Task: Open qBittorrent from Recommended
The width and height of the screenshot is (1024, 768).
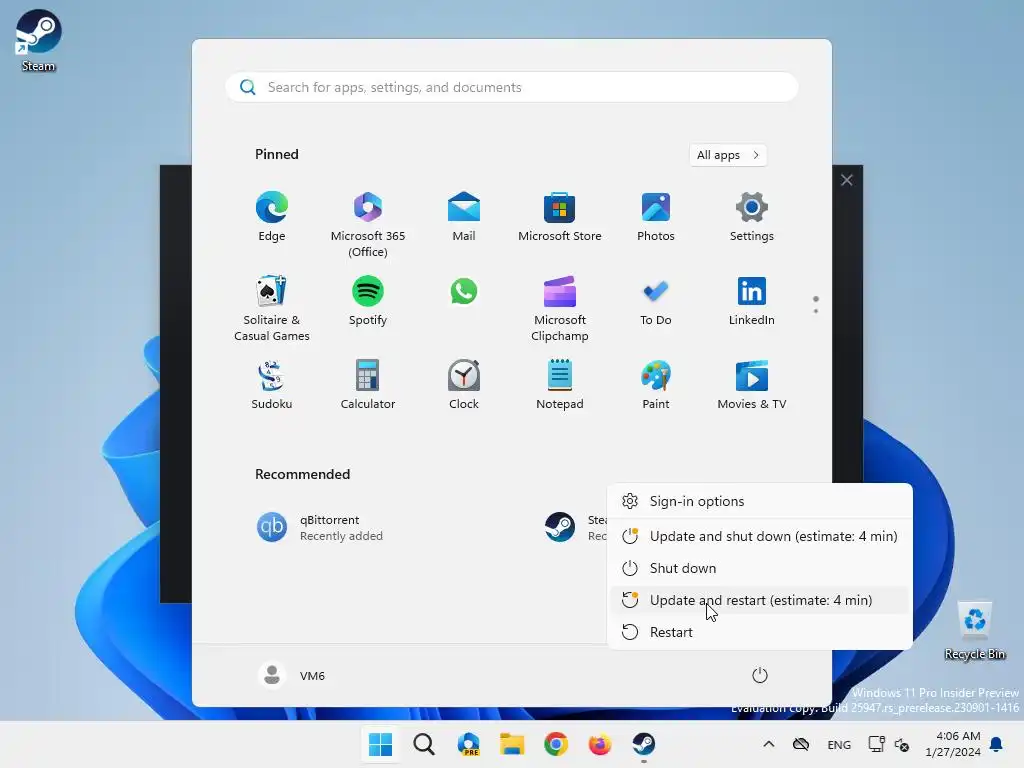Action: 320,528
